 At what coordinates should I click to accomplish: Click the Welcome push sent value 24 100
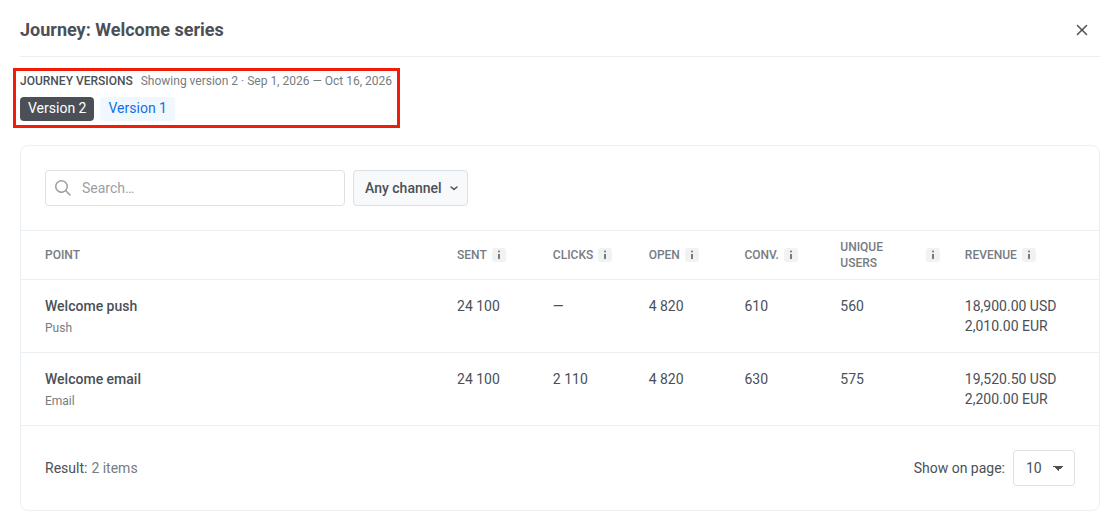point(478,306)
